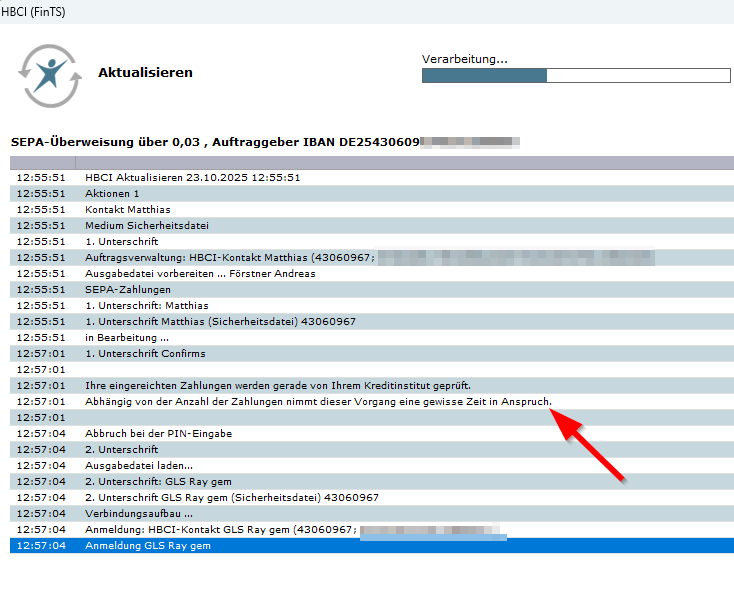Select the 'Ihre eingereichten Zahlungen' message row
The width and height of the screenshot is (734, 591).
click(277, 385)
